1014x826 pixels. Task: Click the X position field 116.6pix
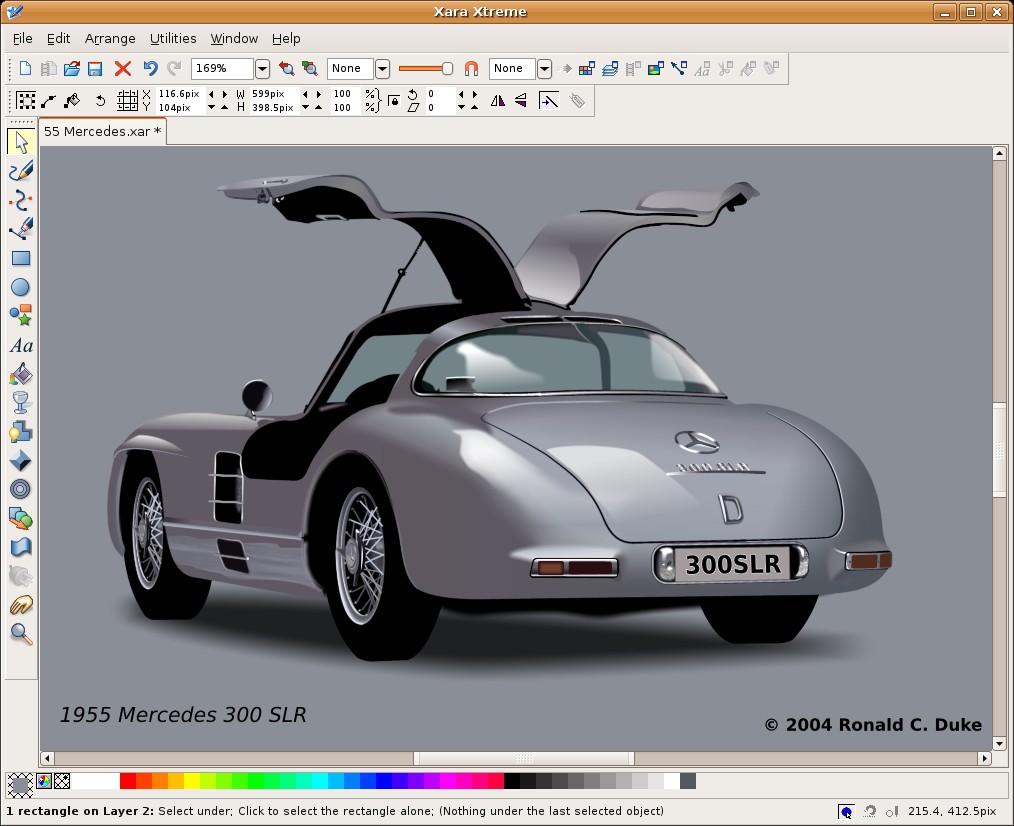tap(179, 94)
